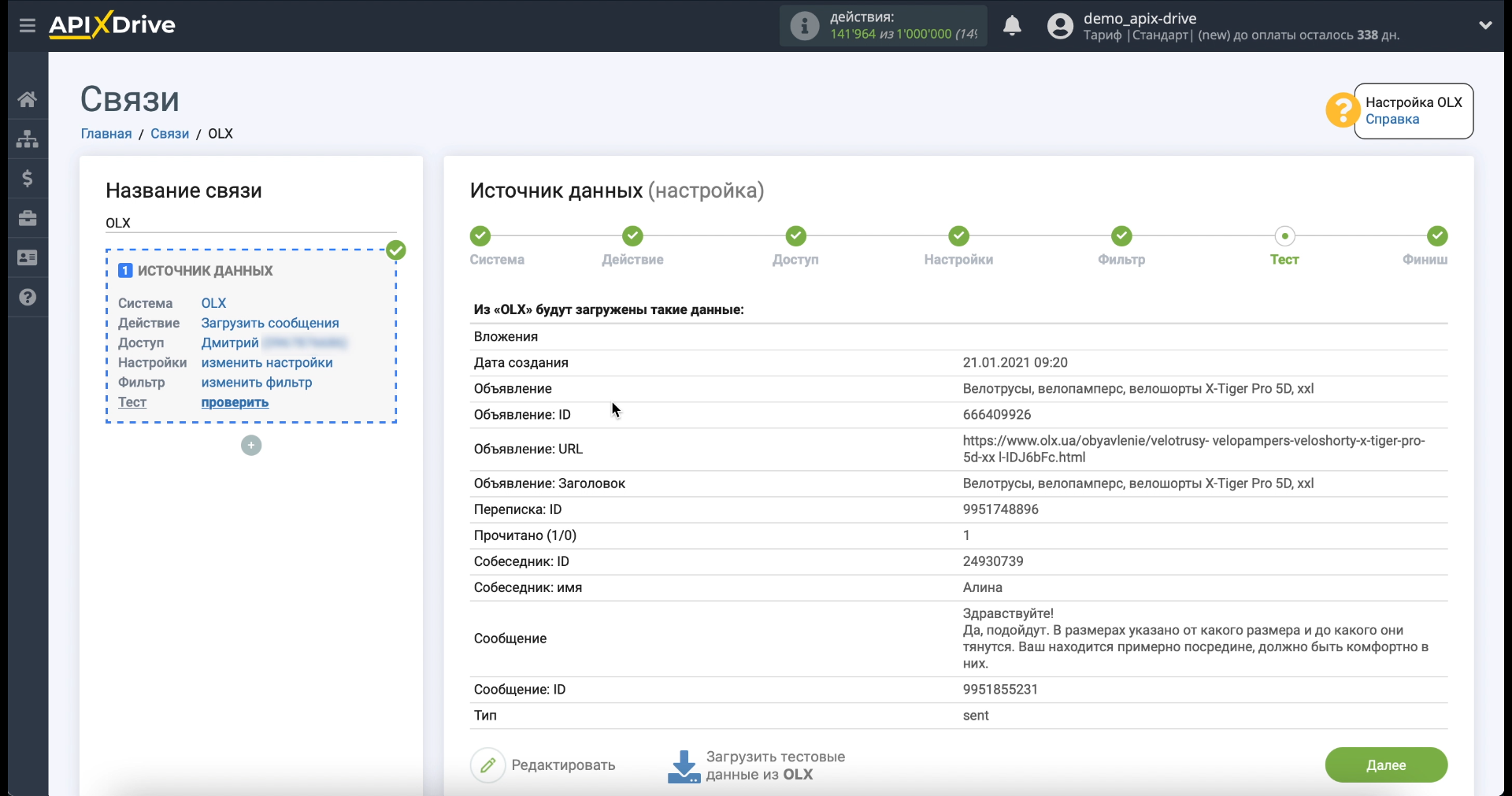Go to Home in the sidebar
Image resolution: width=1512 pixels, height=796 pixels.
(28, 99)
